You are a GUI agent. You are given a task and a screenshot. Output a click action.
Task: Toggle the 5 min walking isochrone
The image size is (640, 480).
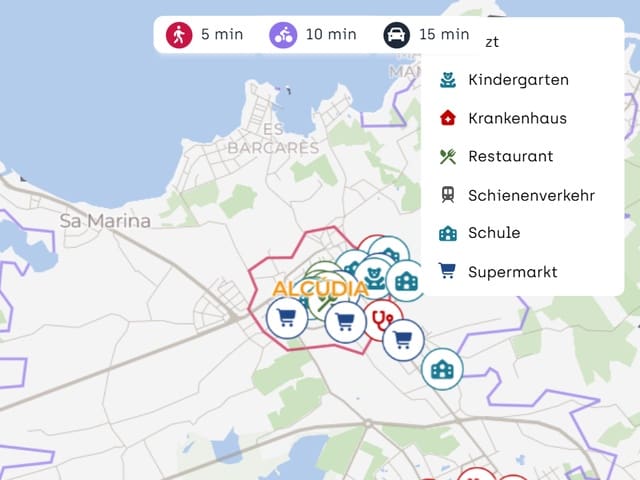pyautogui.click(x=204, y=35)
